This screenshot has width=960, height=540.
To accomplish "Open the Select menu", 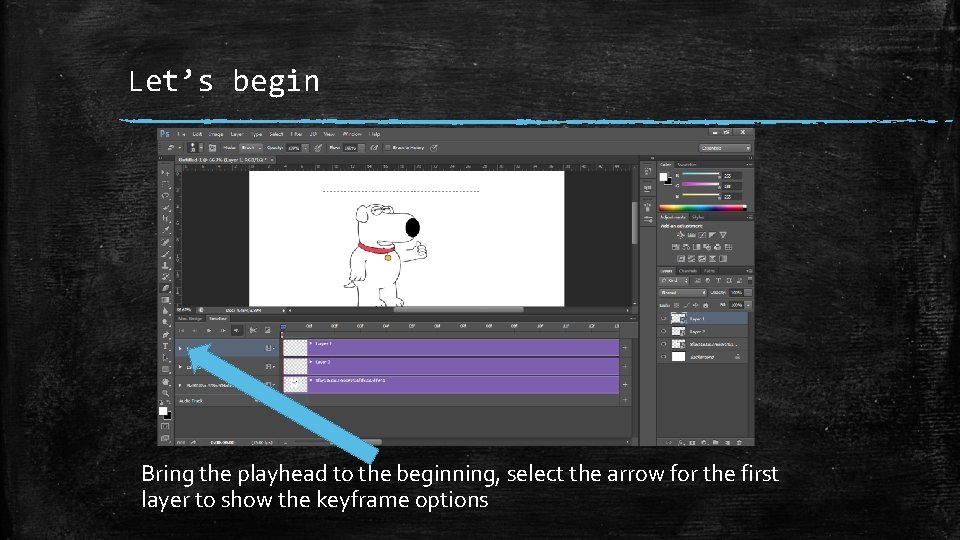I will coord(276,133).
